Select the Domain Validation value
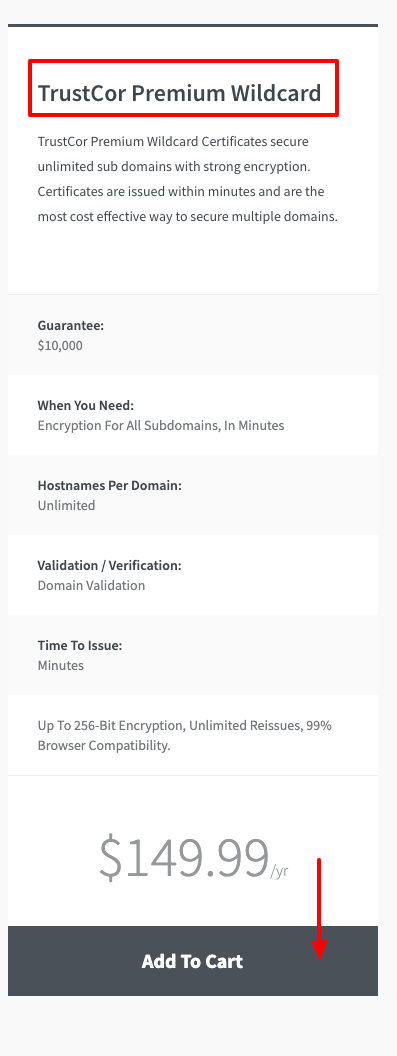Image resolution: width=397 pixels, height=1056 pixels. coord(91,585)
